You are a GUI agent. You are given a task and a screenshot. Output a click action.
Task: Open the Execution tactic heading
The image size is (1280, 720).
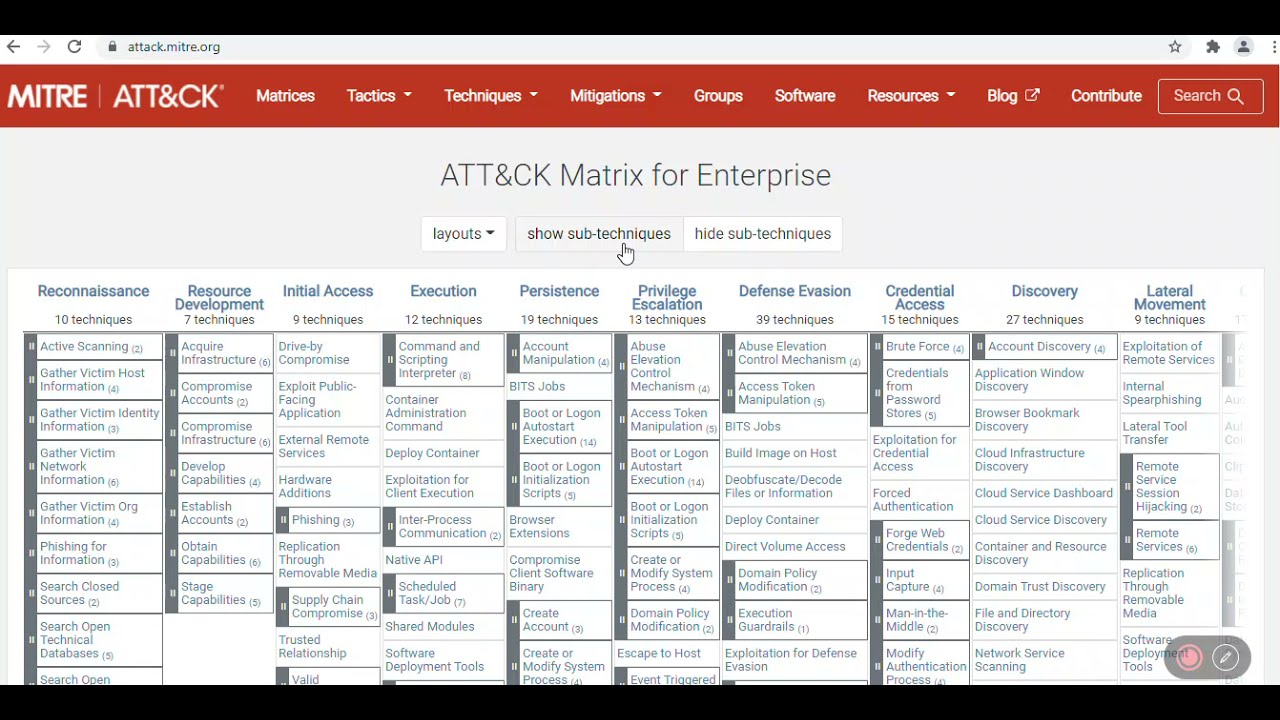click(x=443, y=291)
